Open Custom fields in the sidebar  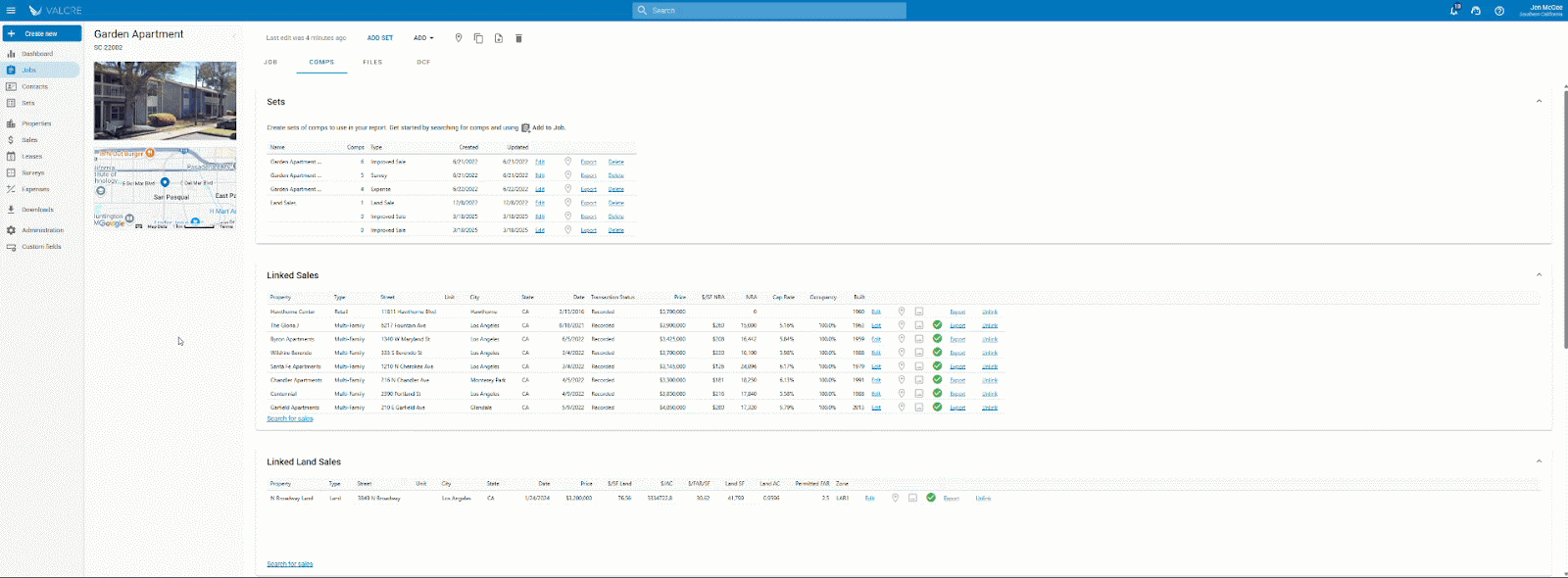coord(41,247)
